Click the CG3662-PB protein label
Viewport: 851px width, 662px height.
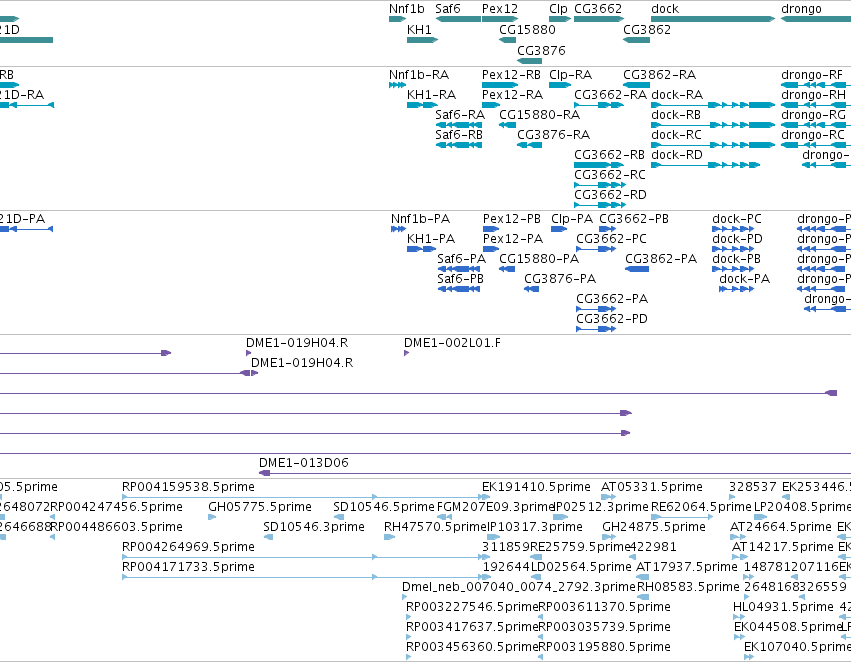(x=634, y=219)
